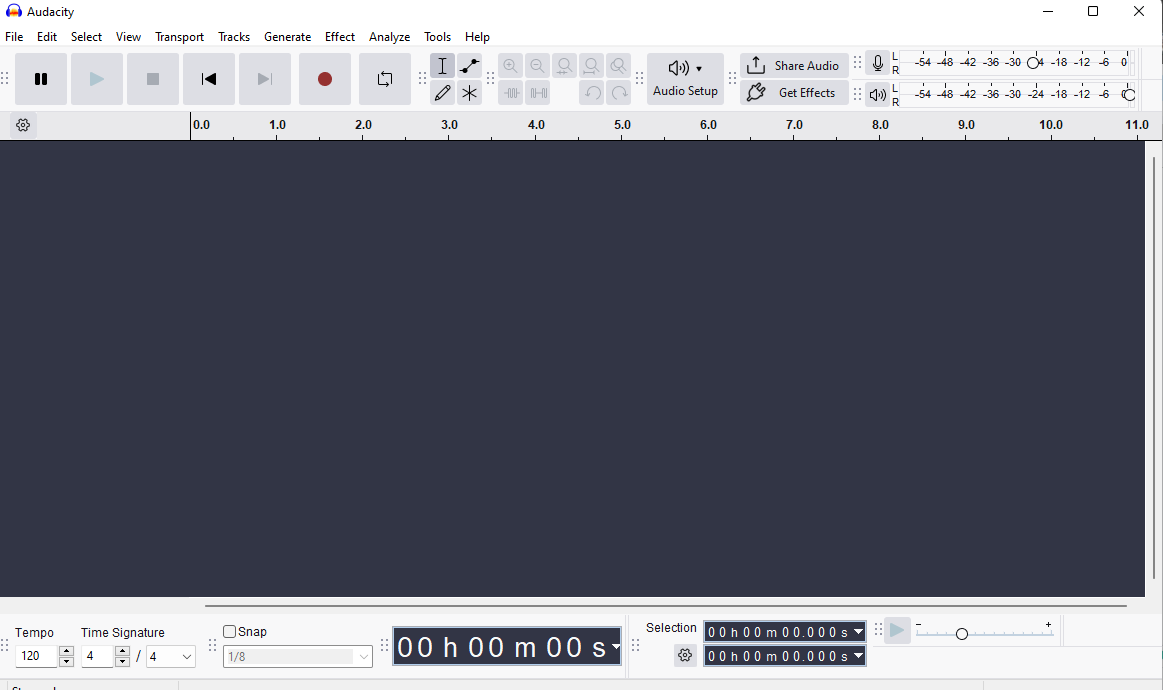Adjust the recording level slider knob
Screen dimensions: 1163x690
coord(1033,63)
